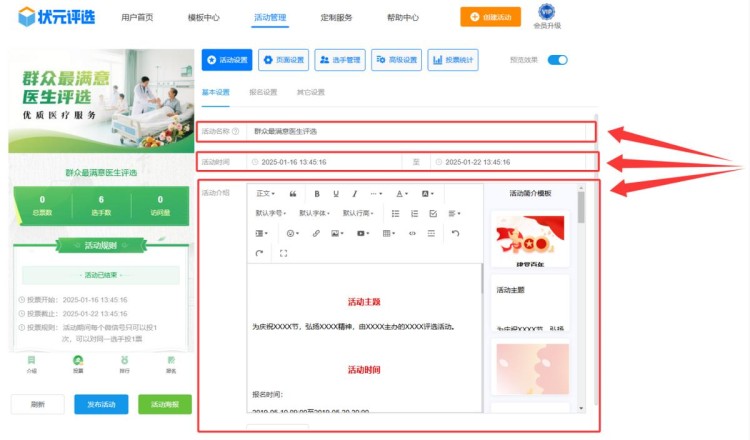Insert a blockquote with the quote icon

293,193
